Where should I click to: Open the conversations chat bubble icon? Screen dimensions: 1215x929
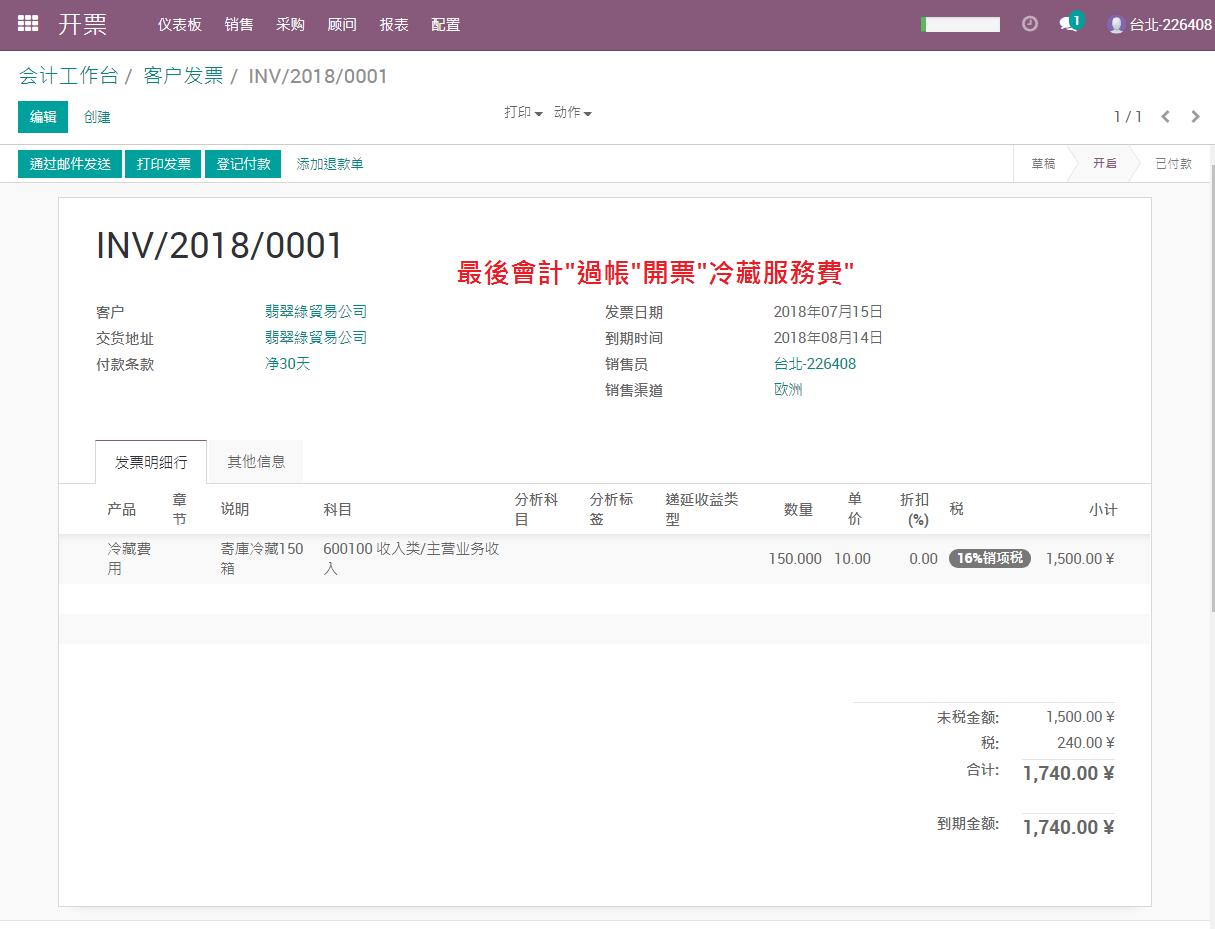click(1069, 23)
